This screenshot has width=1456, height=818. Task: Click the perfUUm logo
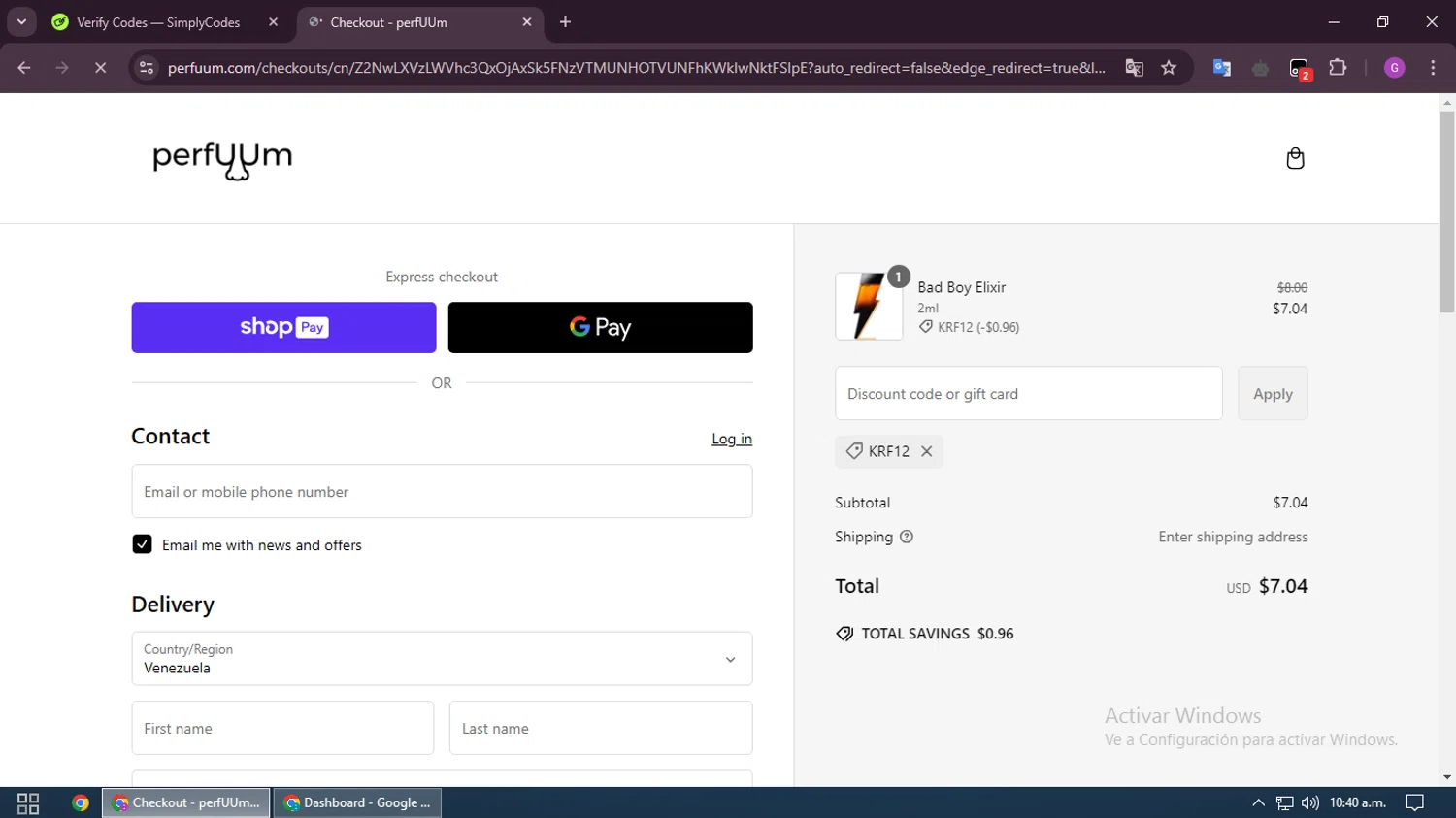tap(222, 160)
